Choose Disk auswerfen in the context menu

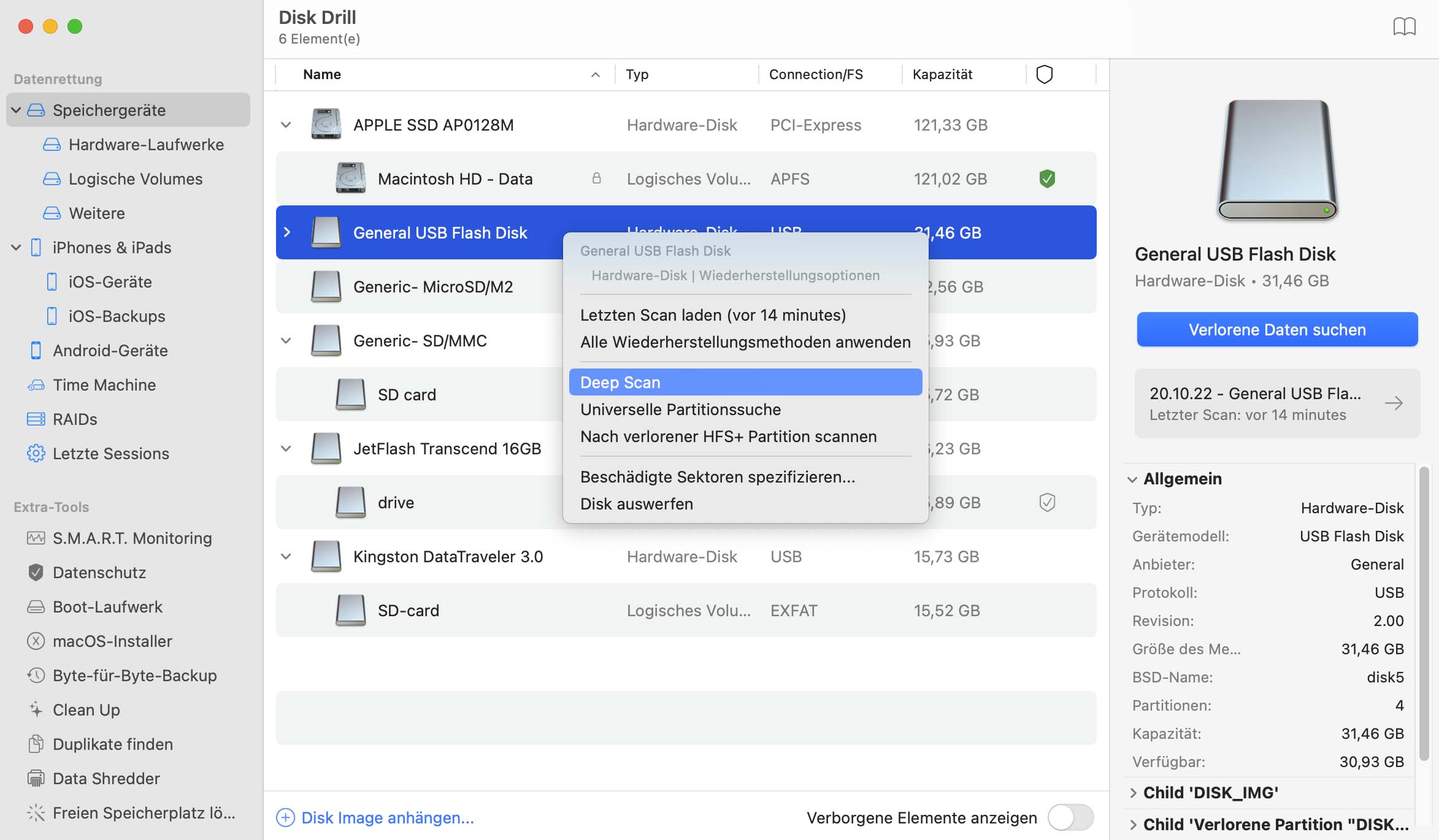[745, 504]
